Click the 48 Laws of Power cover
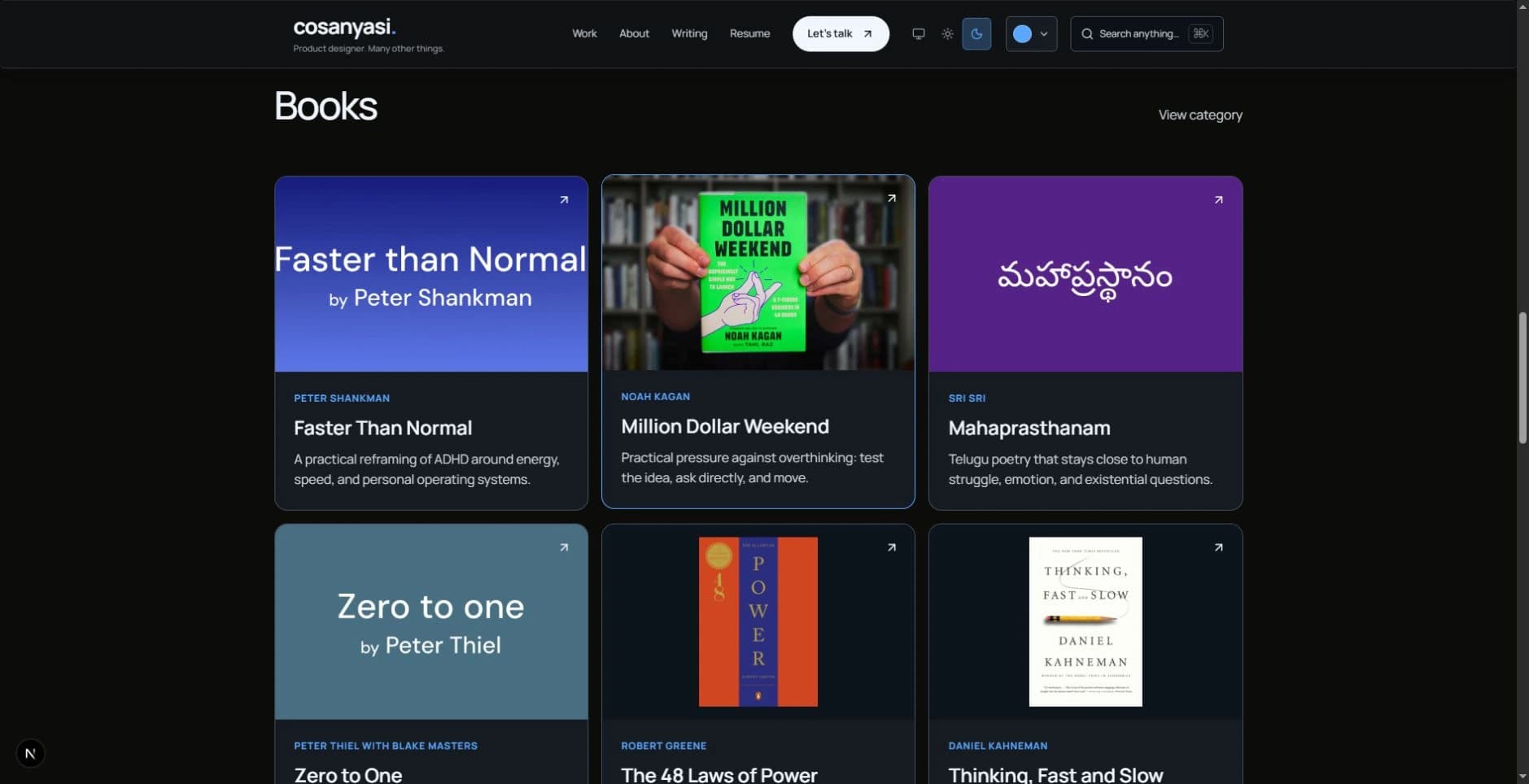The width and height of the screenshot is (1529, 784). coord(758,622)
